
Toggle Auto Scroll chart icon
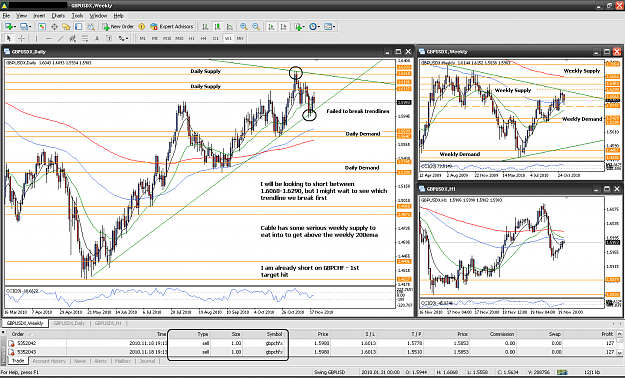coord(271,27)
